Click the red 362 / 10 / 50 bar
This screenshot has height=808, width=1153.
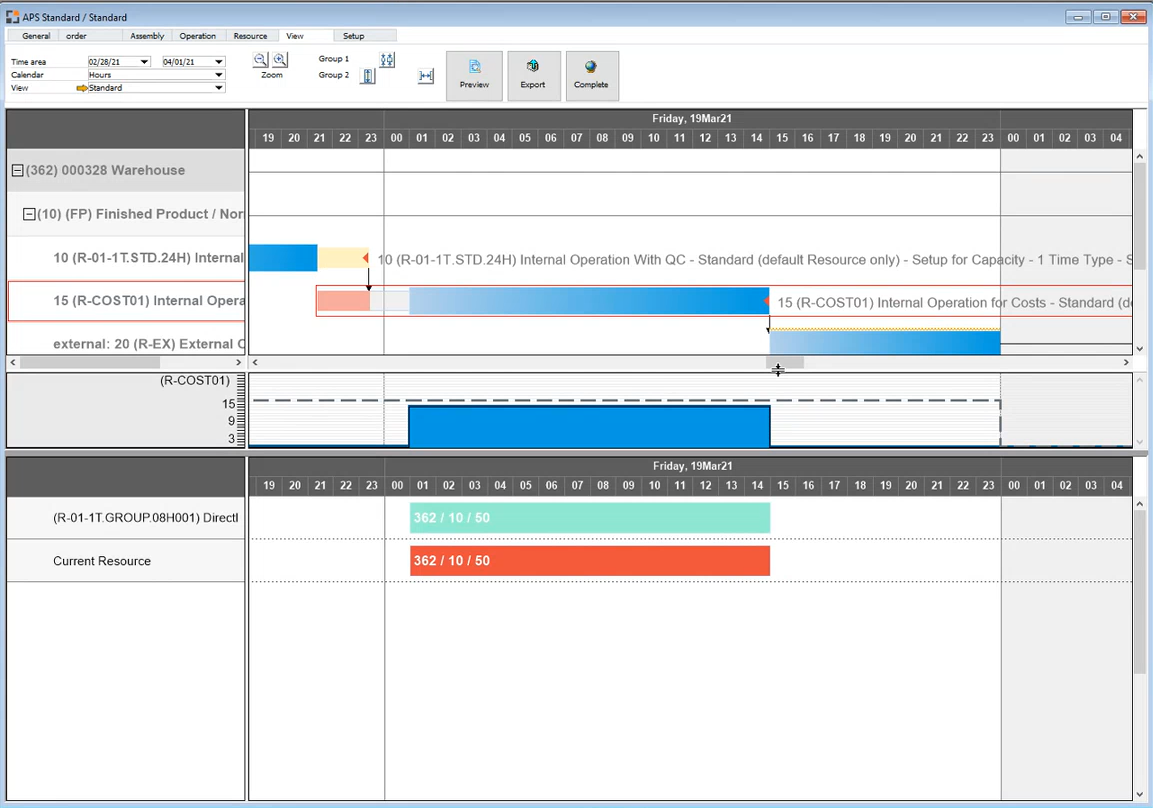[590, 560]
